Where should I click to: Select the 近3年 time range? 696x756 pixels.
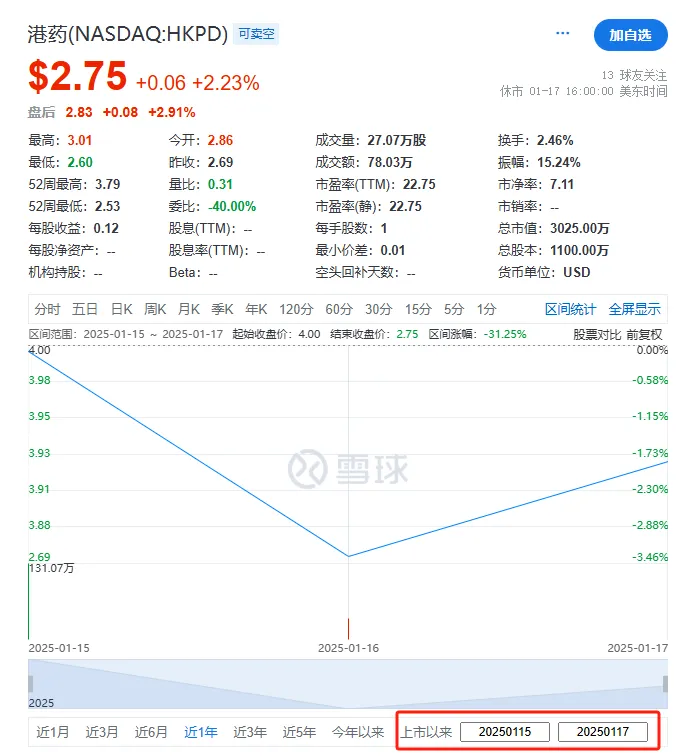(x=250, y=732)
